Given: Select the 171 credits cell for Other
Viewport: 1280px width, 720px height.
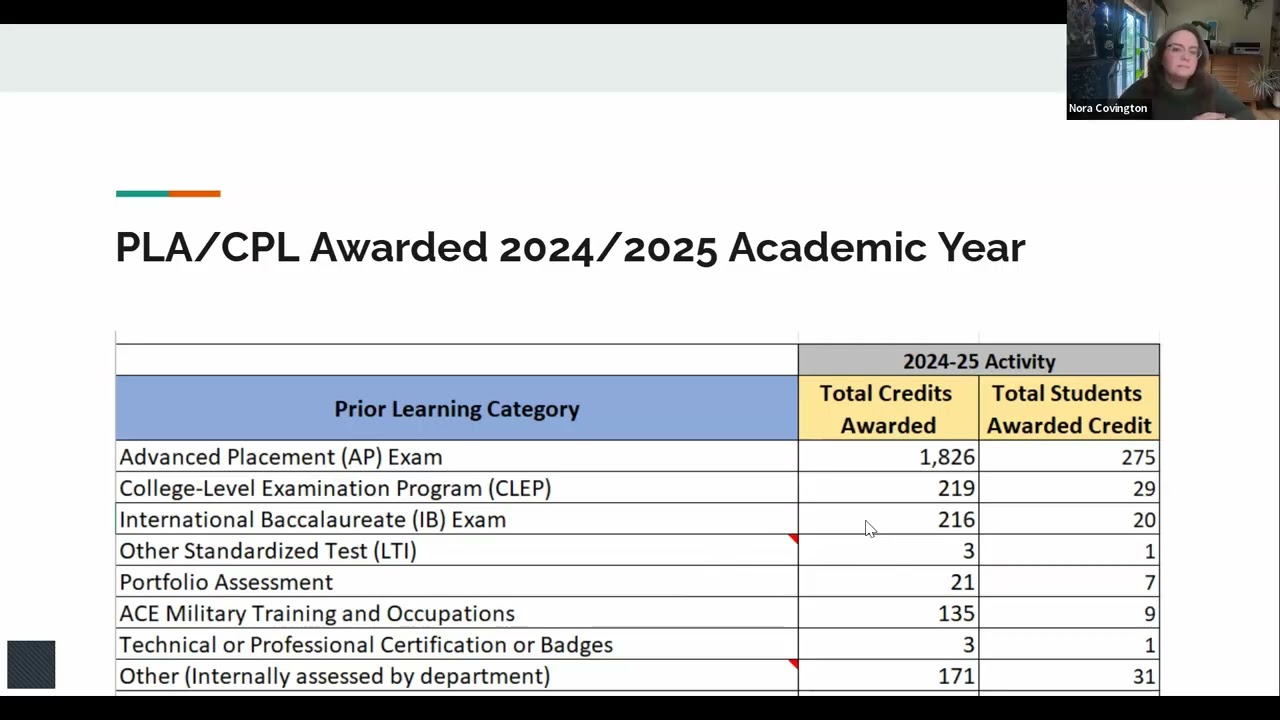Looking at the screenshot, I should (888, 676).
